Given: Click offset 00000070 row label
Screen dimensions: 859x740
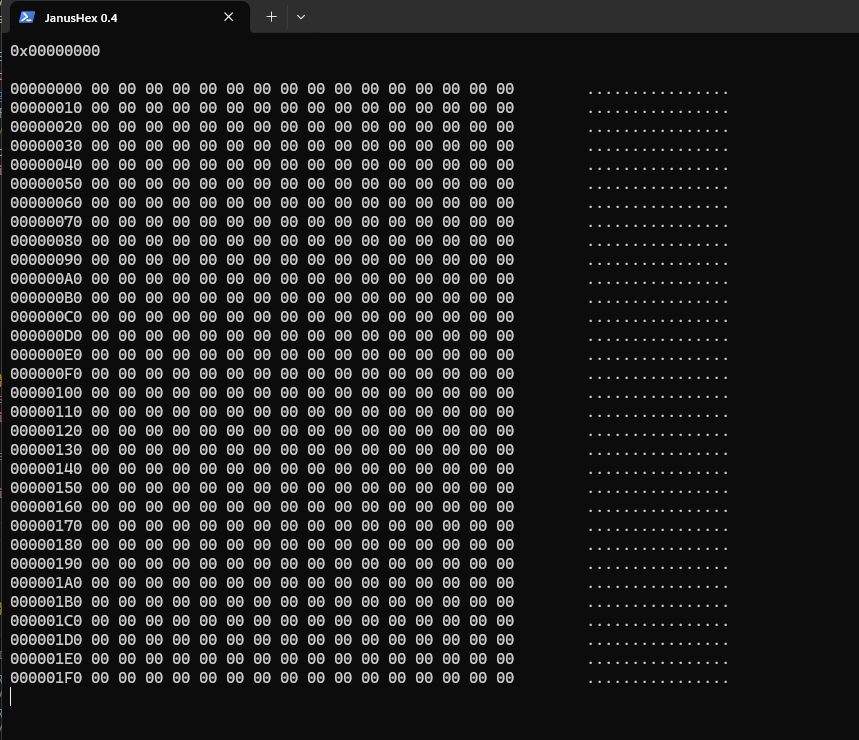Looking at the screenshot, I should pyautogui.click(x=46, y=222).
